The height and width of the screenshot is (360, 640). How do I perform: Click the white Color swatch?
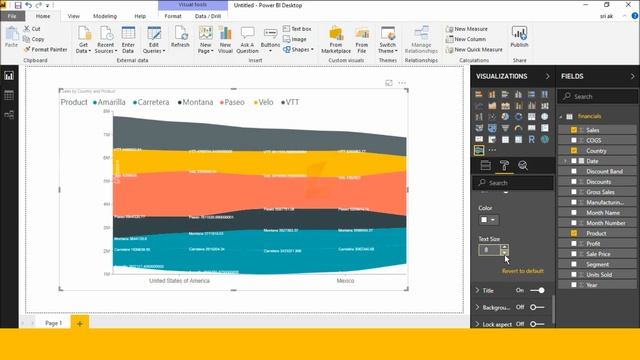point(484,220)
